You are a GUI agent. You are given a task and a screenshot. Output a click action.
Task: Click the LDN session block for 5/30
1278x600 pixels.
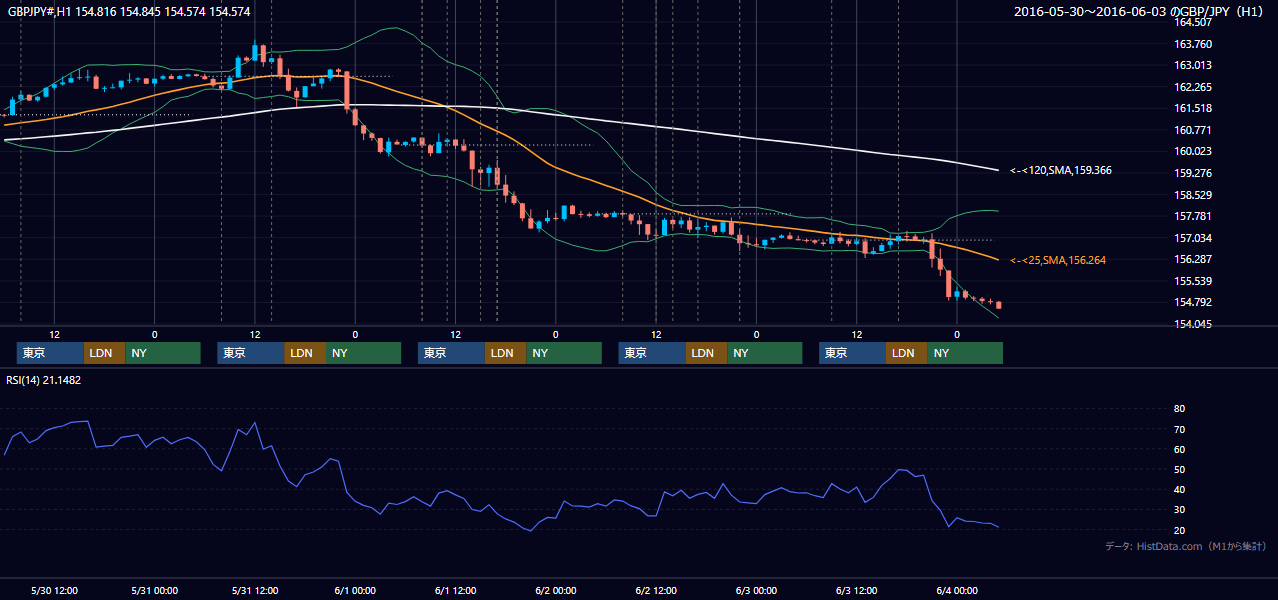[104, 353]
